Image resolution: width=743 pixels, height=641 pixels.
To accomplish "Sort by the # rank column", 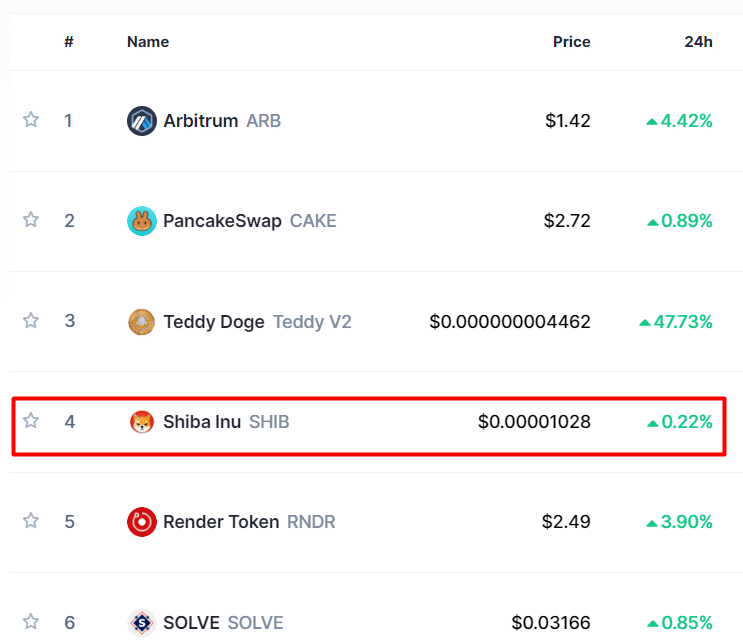I will click(x=69, y=42).
